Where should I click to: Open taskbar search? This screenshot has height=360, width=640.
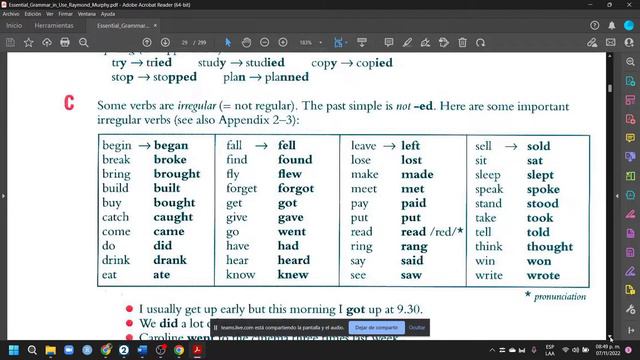(32, 350)
